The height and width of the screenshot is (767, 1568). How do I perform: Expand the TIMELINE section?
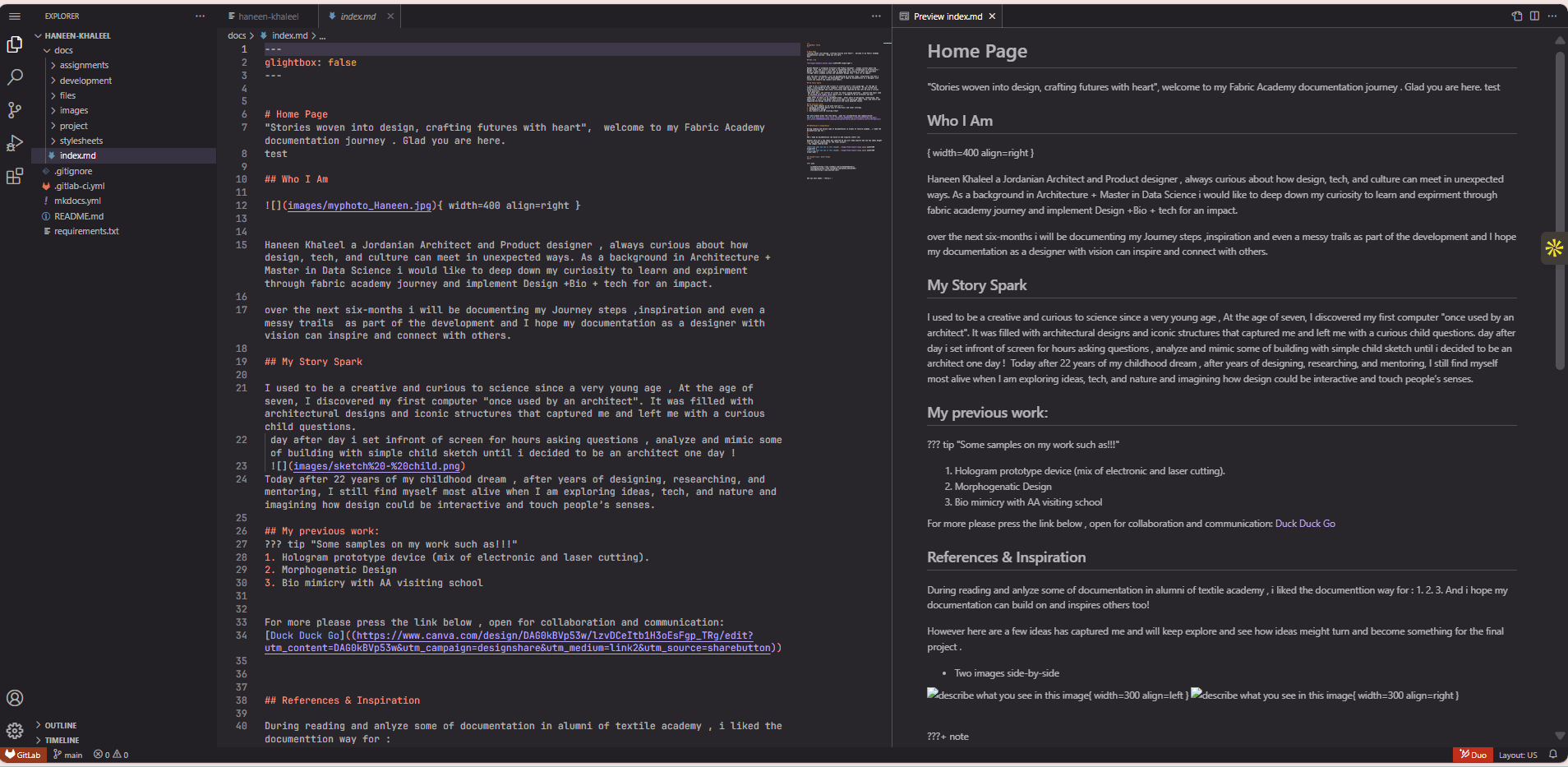point(62,740)
